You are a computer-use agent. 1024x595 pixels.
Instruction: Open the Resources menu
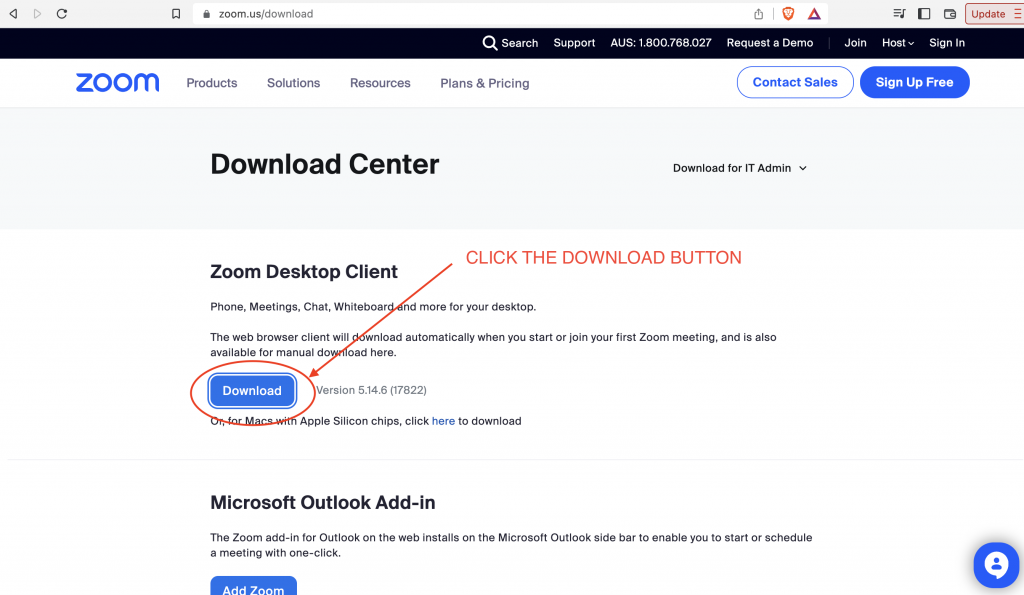(x=380, y=83)
